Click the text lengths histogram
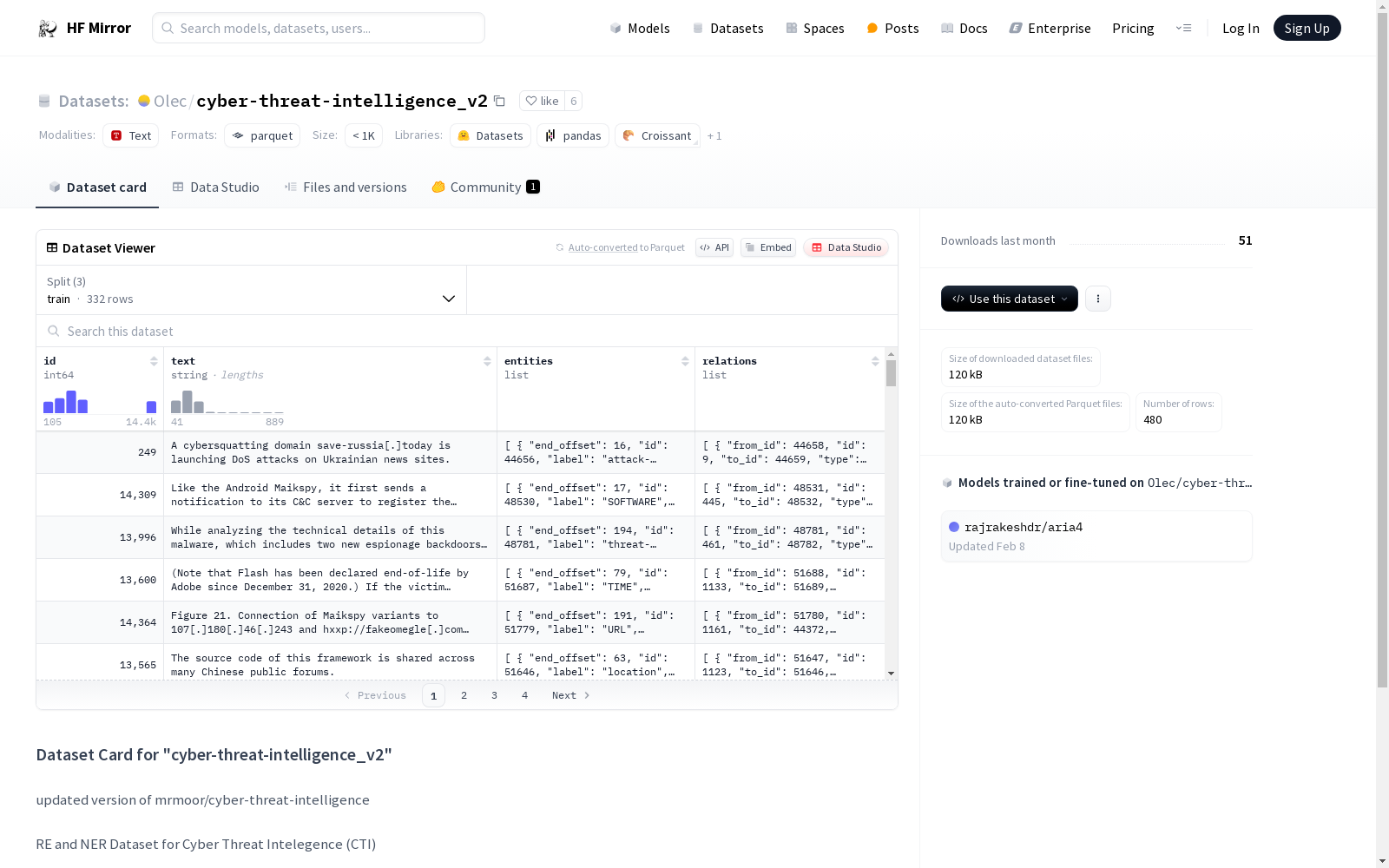Viewport: 1389px width, 868px height. (x=227, y=402)
